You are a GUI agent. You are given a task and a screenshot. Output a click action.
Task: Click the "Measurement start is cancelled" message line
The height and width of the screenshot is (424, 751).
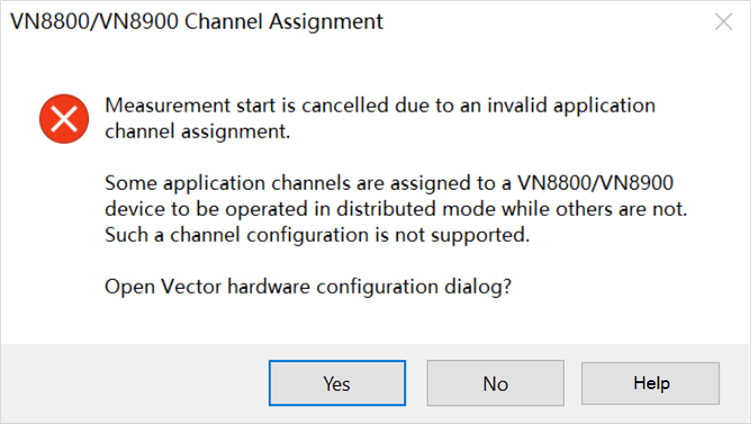pos(380,105)
